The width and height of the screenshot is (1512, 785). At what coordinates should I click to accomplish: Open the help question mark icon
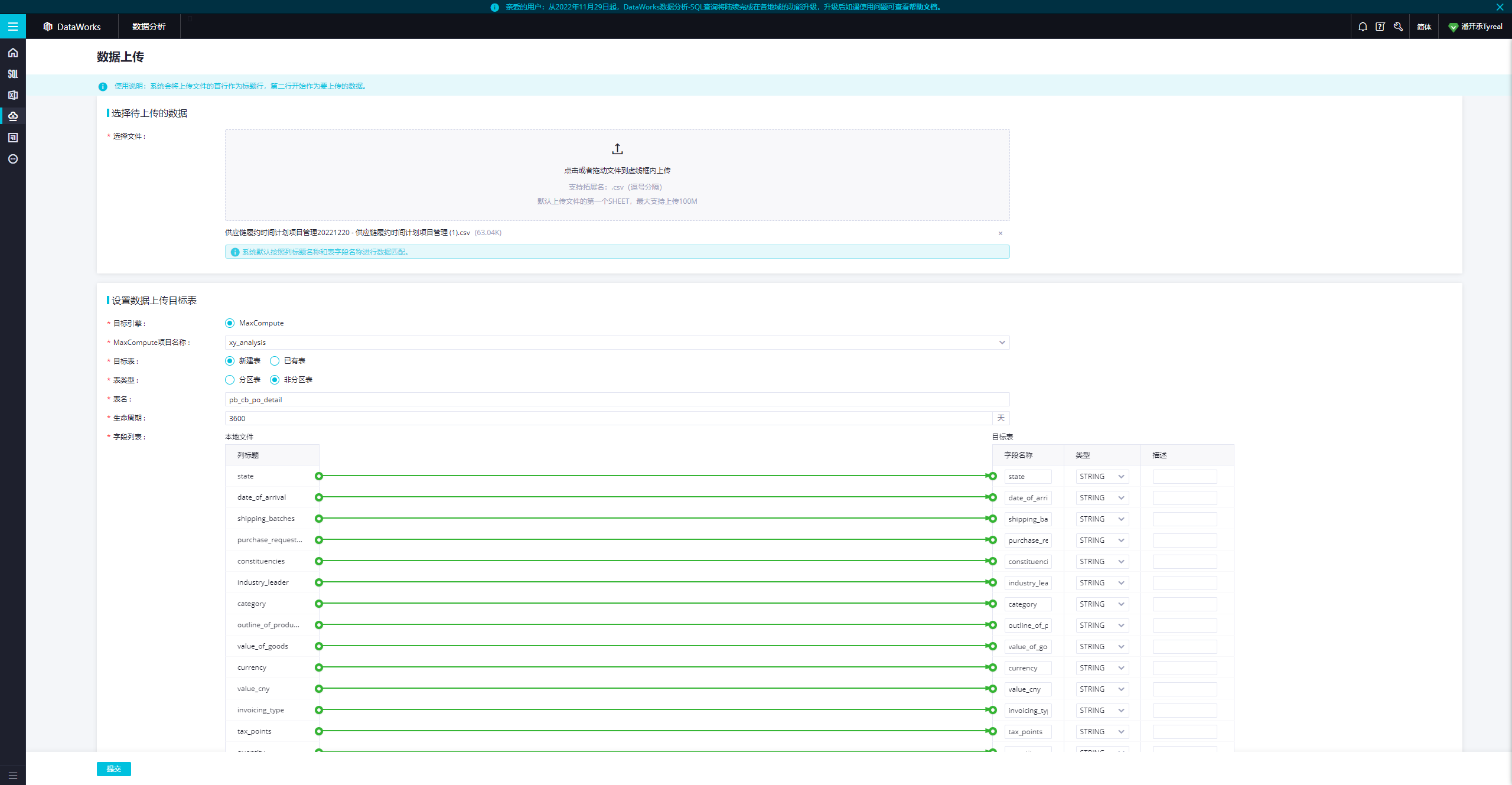pos(1380,27)
